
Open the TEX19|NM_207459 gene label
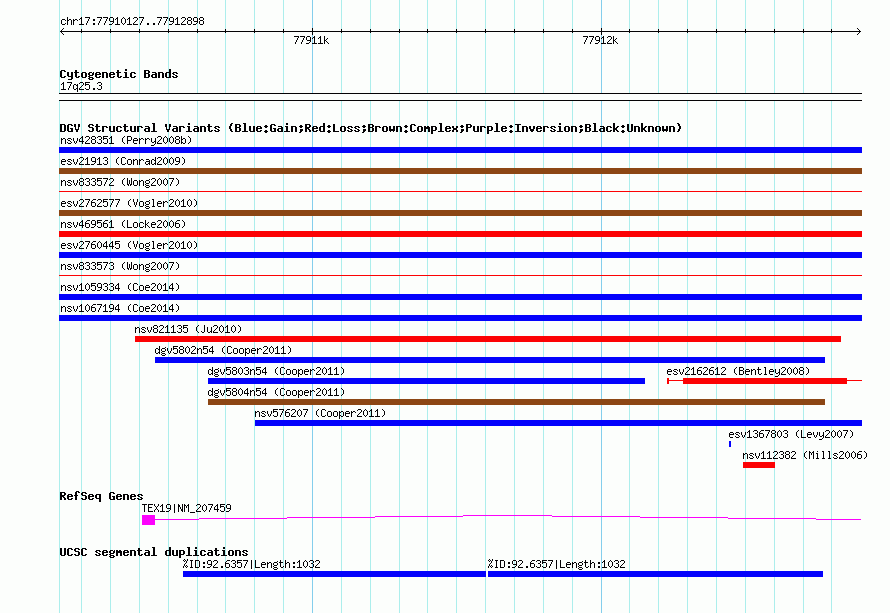(x=187, y=508)
